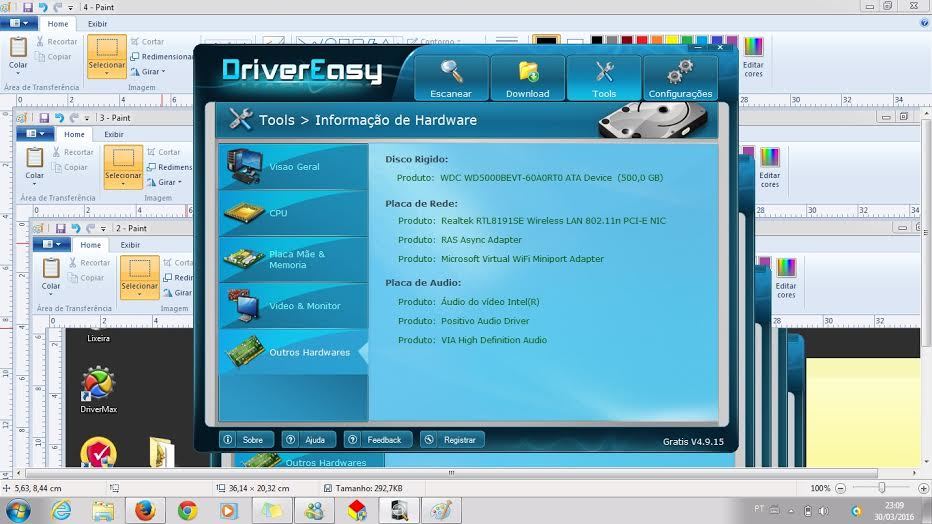Open Video & Monitor section
This screenshot has height=524, width=932.
pyautogui.click(x=294, y=306)
